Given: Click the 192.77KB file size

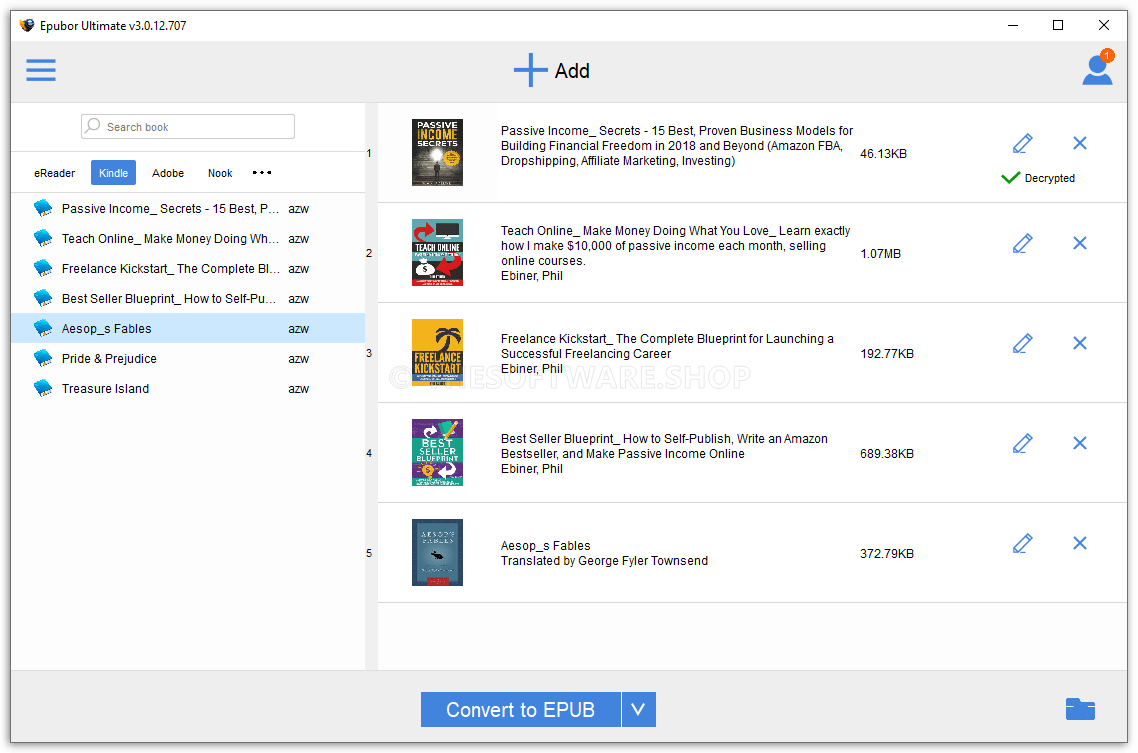Looking at the screenshot, I should coord(887,354).
